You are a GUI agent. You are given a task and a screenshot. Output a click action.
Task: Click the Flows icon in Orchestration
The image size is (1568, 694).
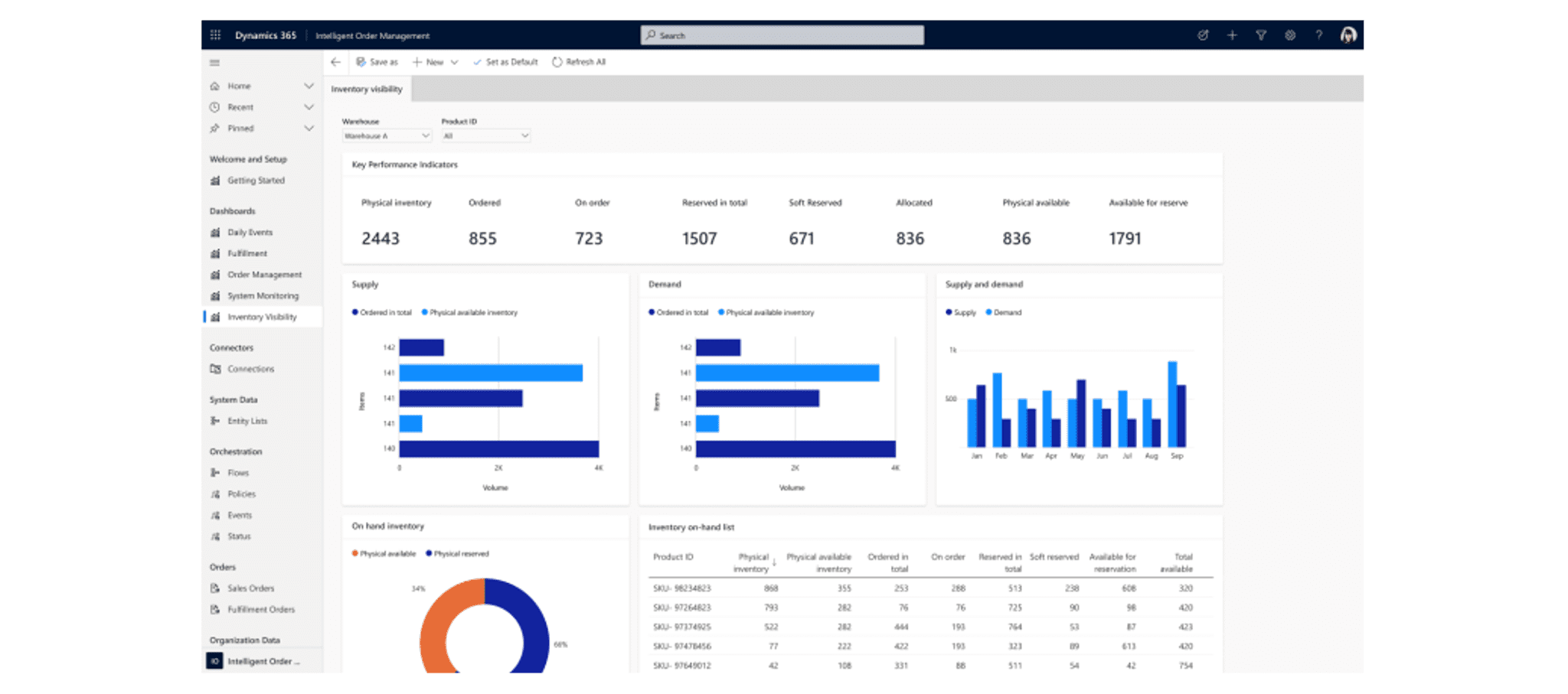click(x=215, y=473)
